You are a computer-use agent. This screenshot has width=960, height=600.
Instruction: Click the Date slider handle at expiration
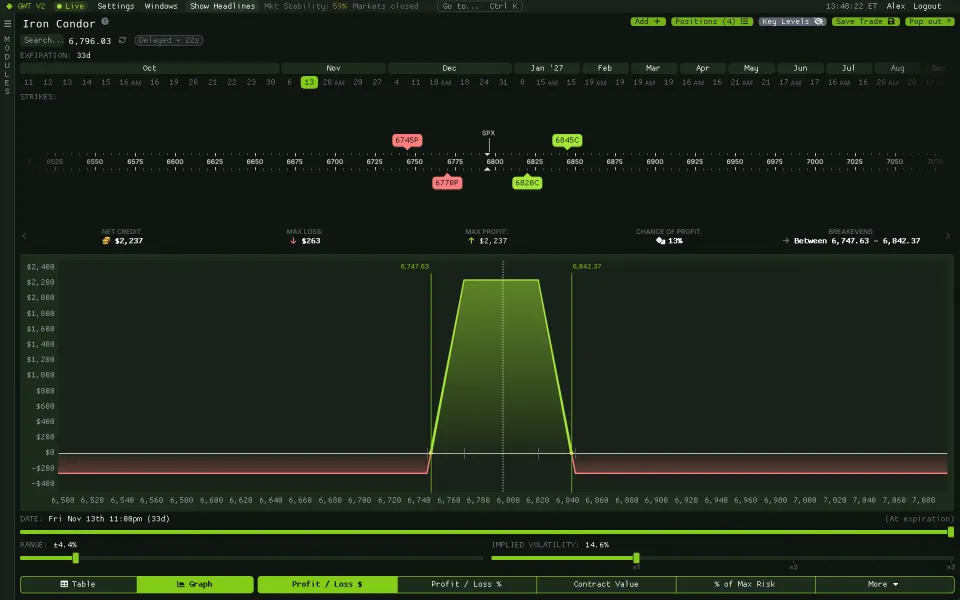(951, 532)
